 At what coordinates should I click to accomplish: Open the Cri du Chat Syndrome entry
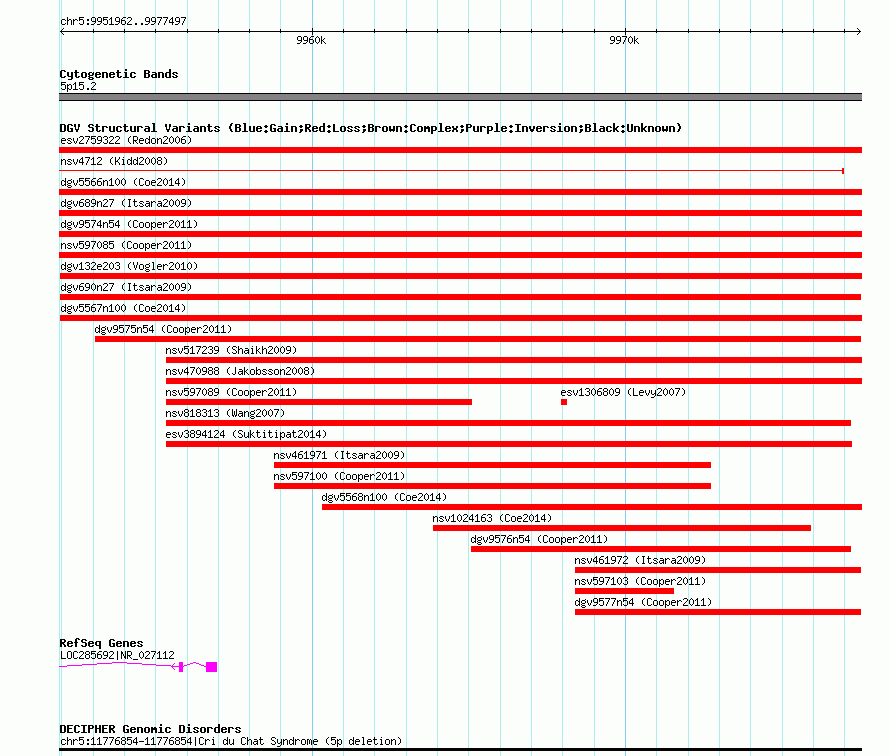point(231,741)
